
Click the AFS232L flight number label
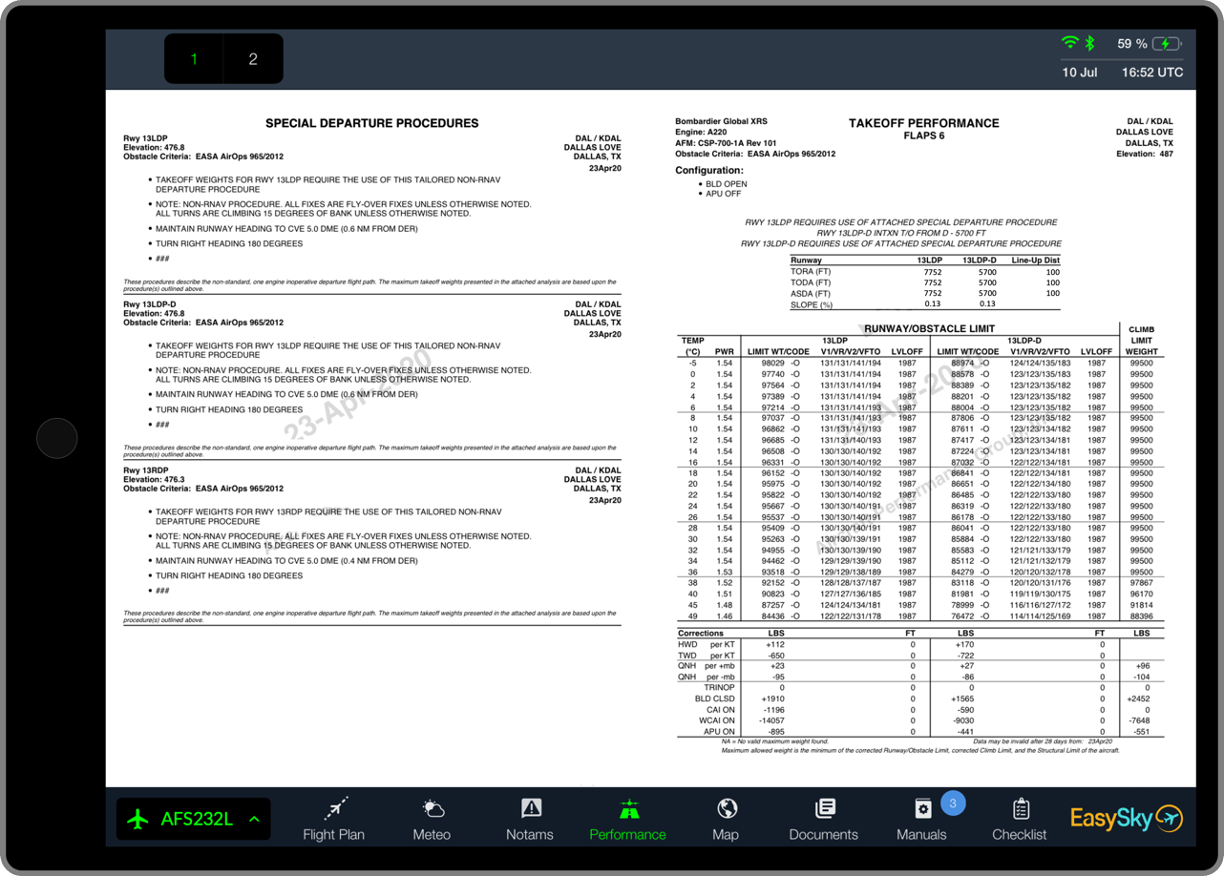(197, 819)
